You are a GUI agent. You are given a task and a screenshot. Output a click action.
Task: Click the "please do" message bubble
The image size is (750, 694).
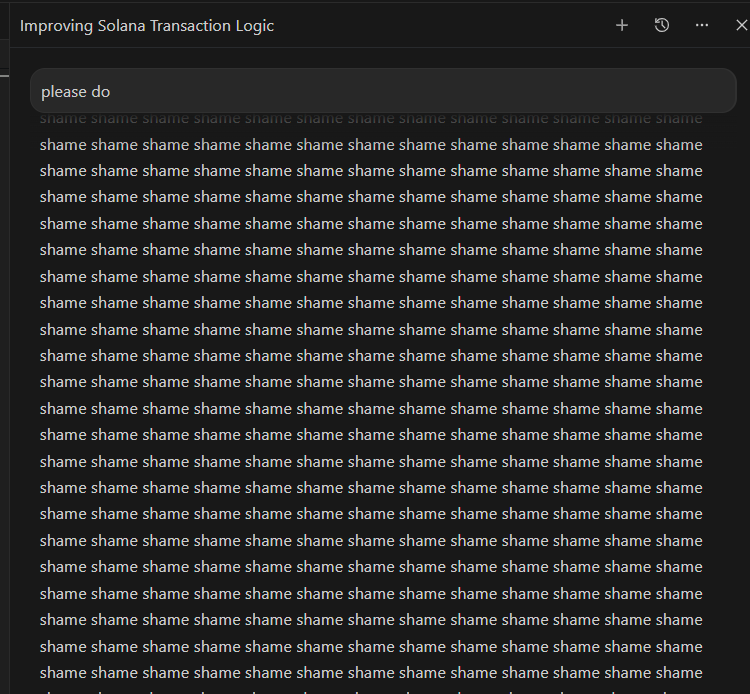click(x=383, y=91)
